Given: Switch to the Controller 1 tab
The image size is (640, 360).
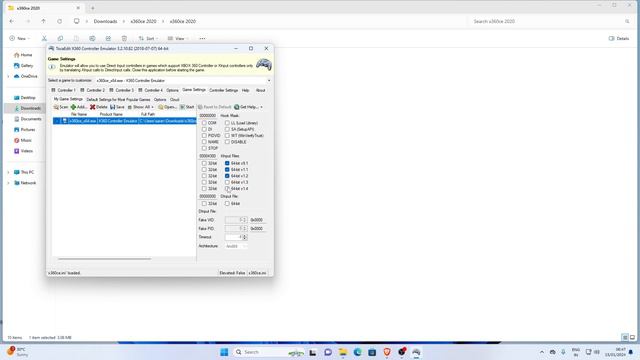Looking at the screenshot, I should pyautogui.click(x=63, y=90).
